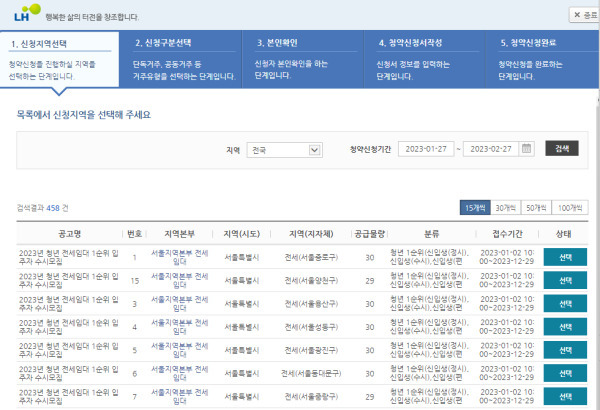Click 전세(서울용산구) cell
Screen dimensions: 600x410
tap(311, 304)
